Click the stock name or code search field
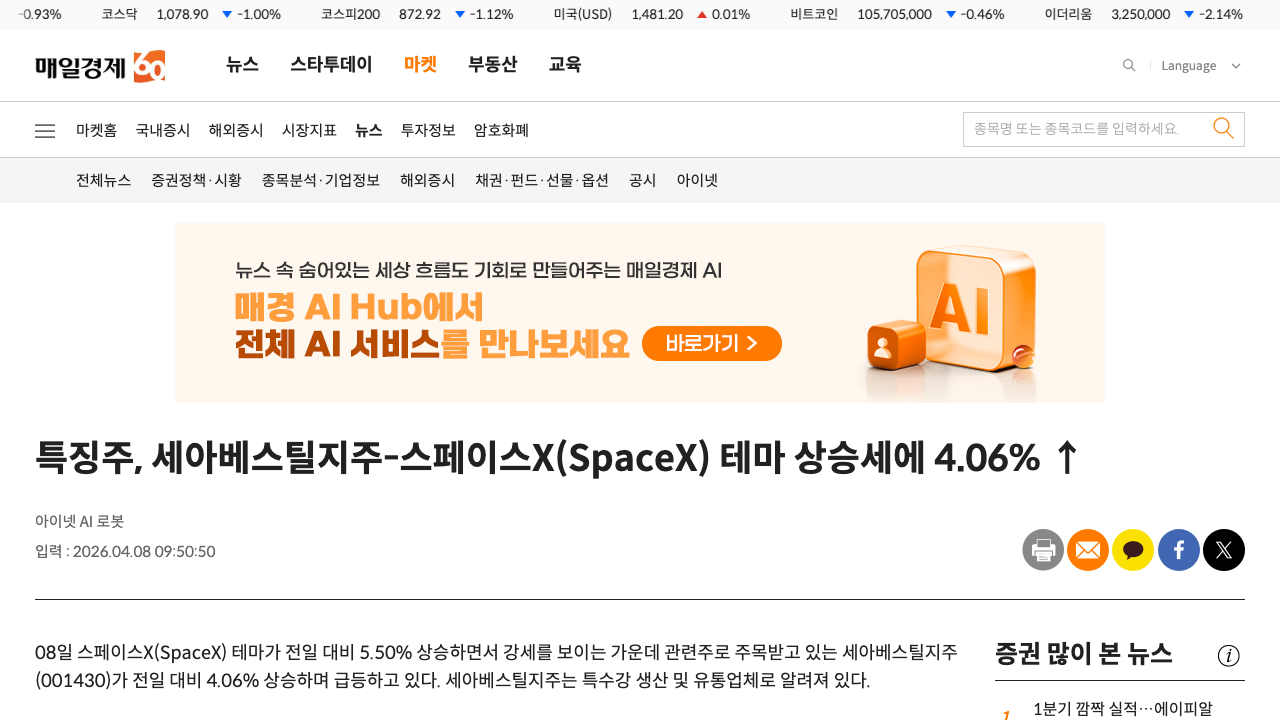 (1085, 129)
